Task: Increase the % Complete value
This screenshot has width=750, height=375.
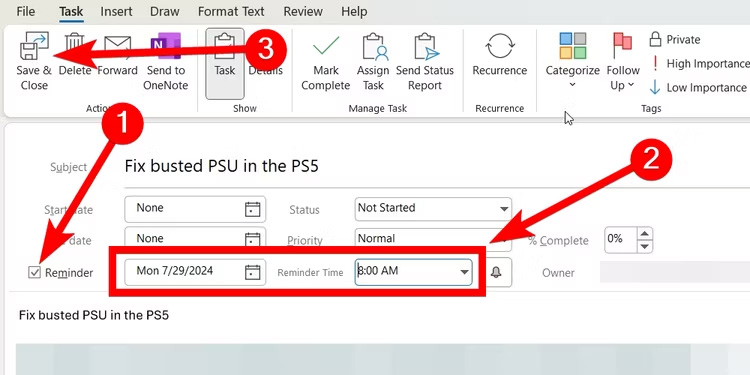Action: click(x=645, y=234)
